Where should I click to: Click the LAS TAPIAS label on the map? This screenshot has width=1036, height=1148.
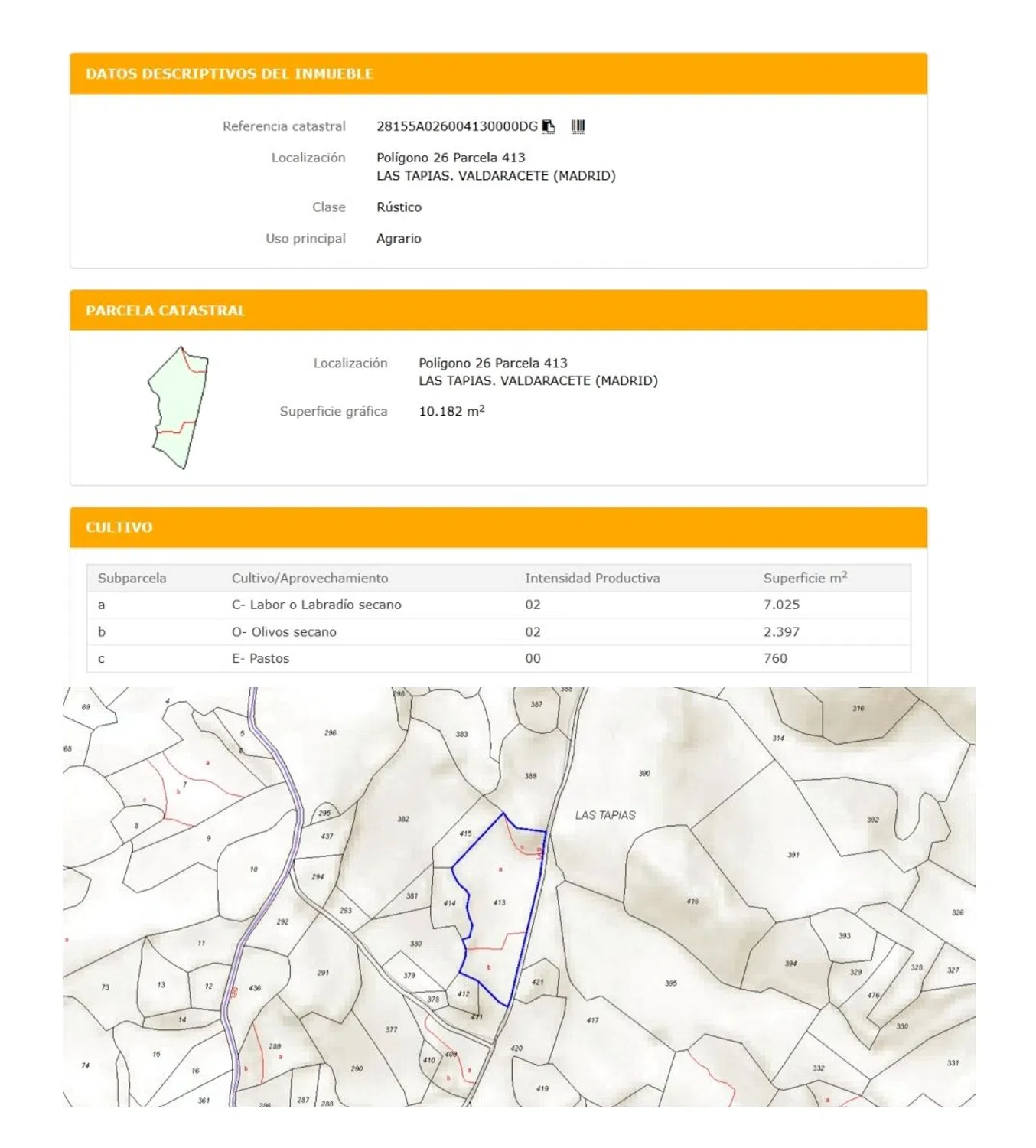tap(605, 815)
